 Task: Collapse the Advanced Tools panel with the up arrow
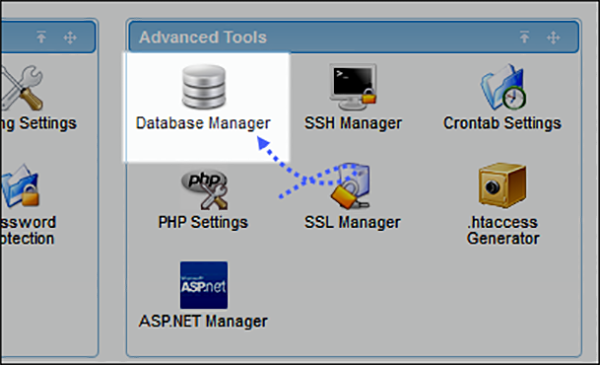pos(525,37)
